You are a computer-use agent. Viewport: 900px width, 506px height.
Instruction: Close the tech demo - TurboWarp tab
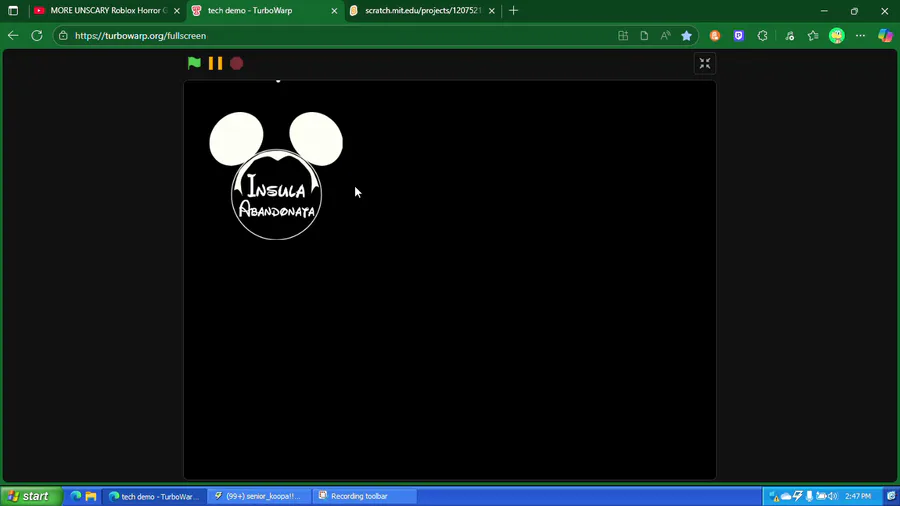coord(334,11)
